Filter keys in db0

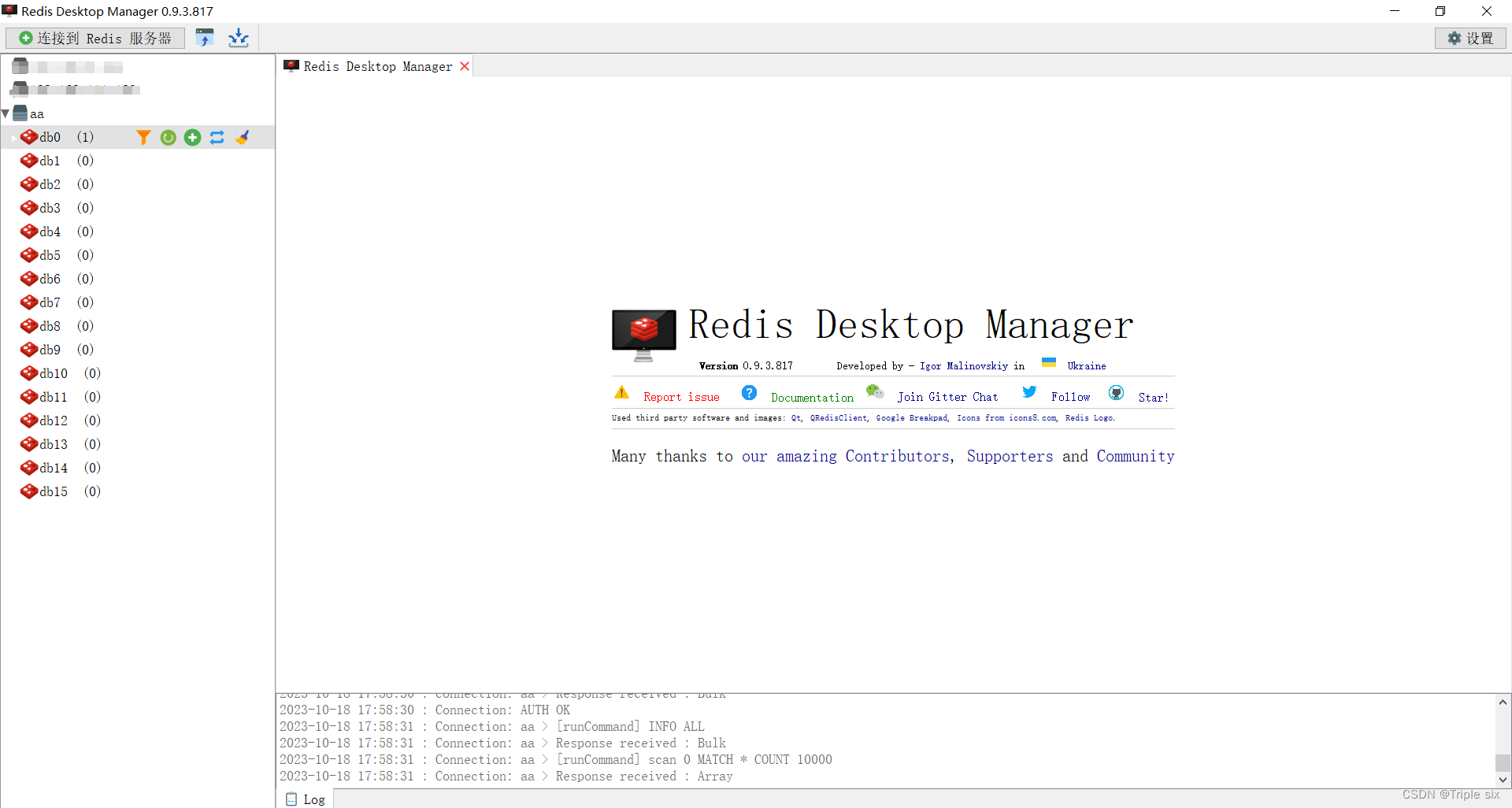143,137
